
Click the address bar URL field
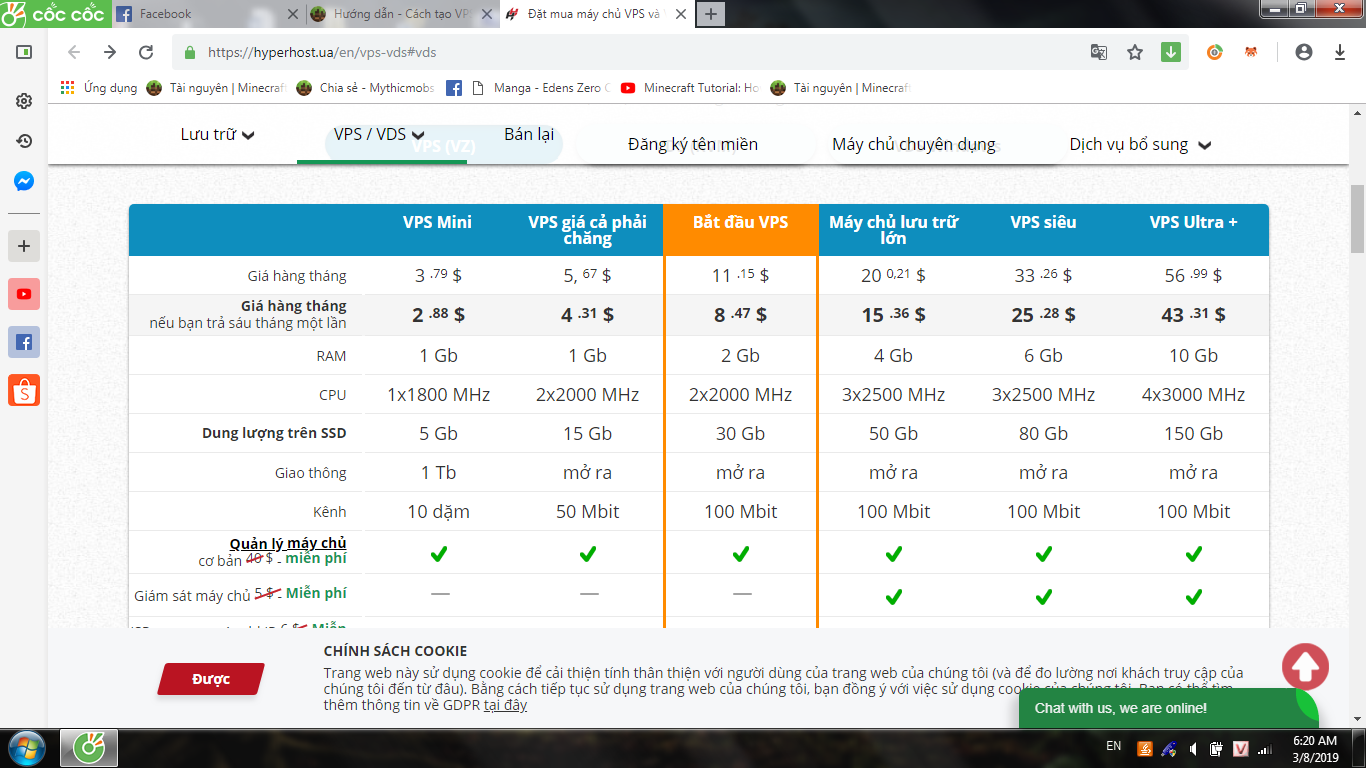click(640, 52)
